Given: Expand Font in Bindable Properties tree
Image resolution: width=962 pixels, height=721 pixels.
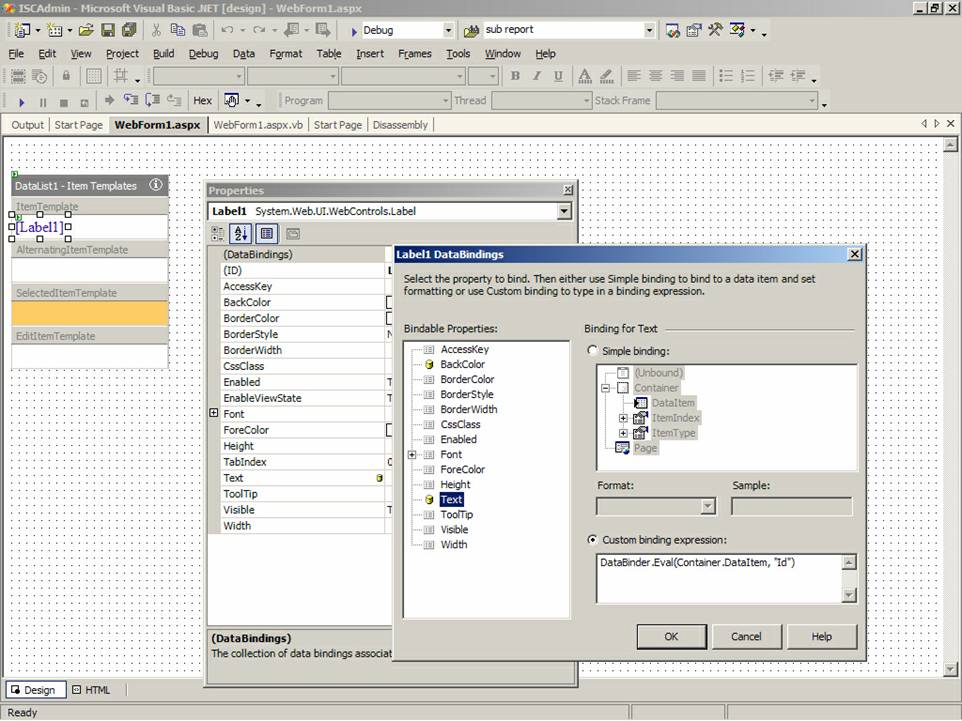Looking at the screenshot, I should [412, 455].
